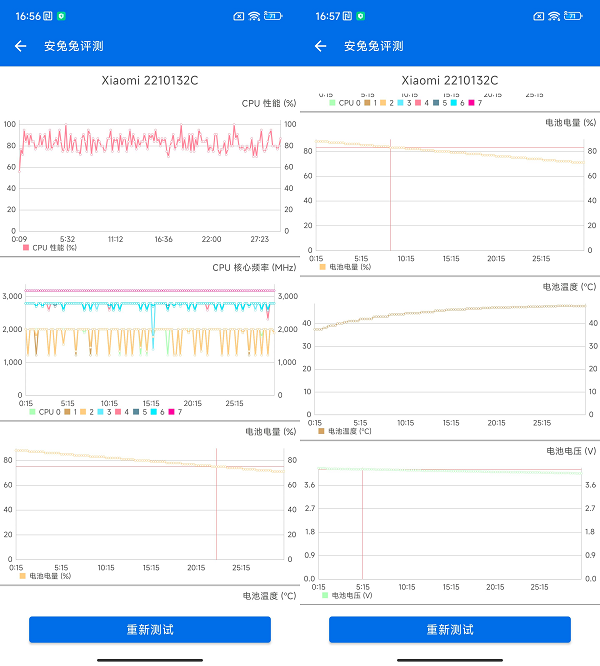
Task: Tap the green shield icon beside 16:57
Action: coord(361,16)
